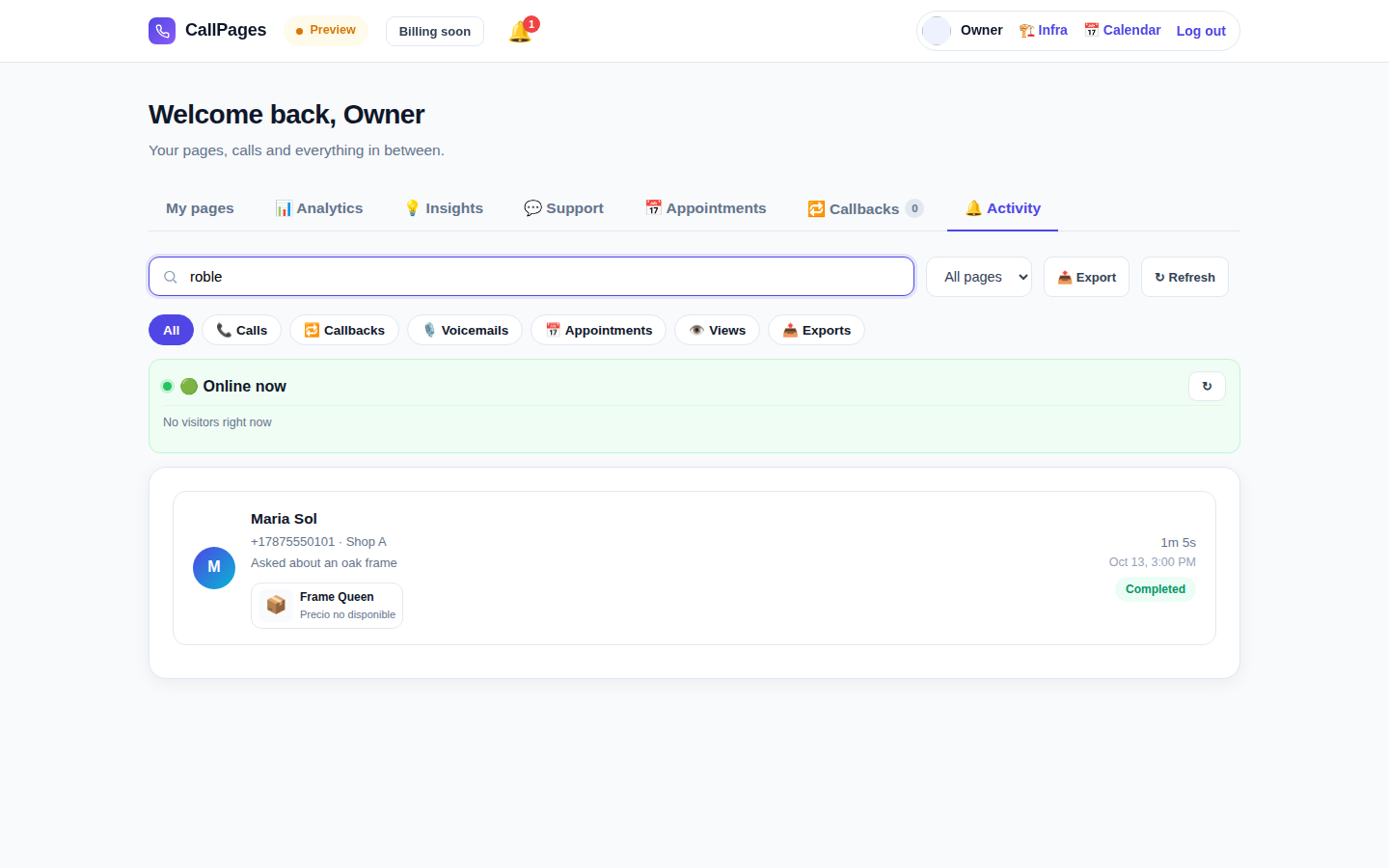1389x868 pixels.
Task: Filter activity by Voicemails
Action: [x=465, y=330]
